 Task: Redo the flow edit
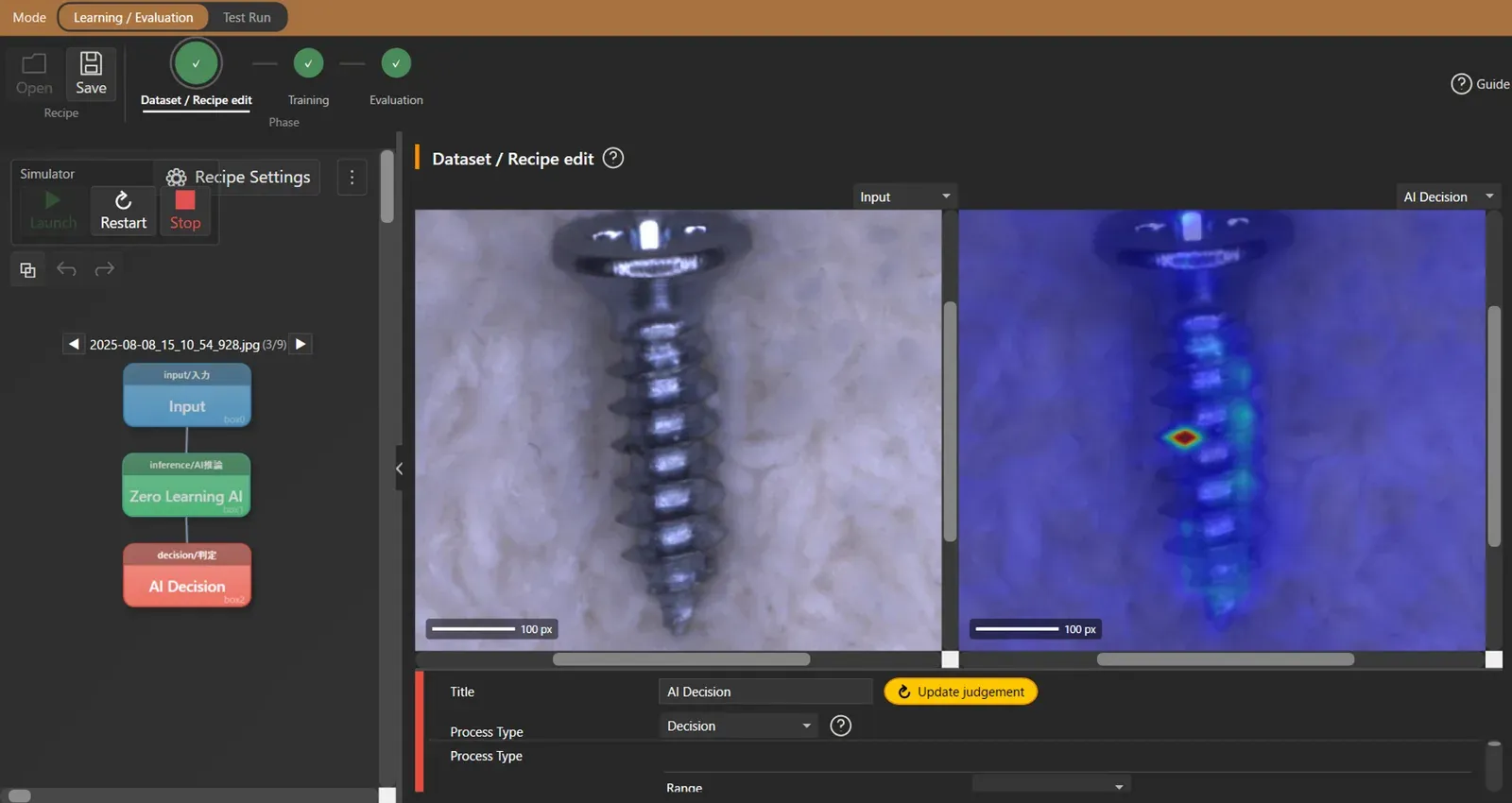click(104, 269)
